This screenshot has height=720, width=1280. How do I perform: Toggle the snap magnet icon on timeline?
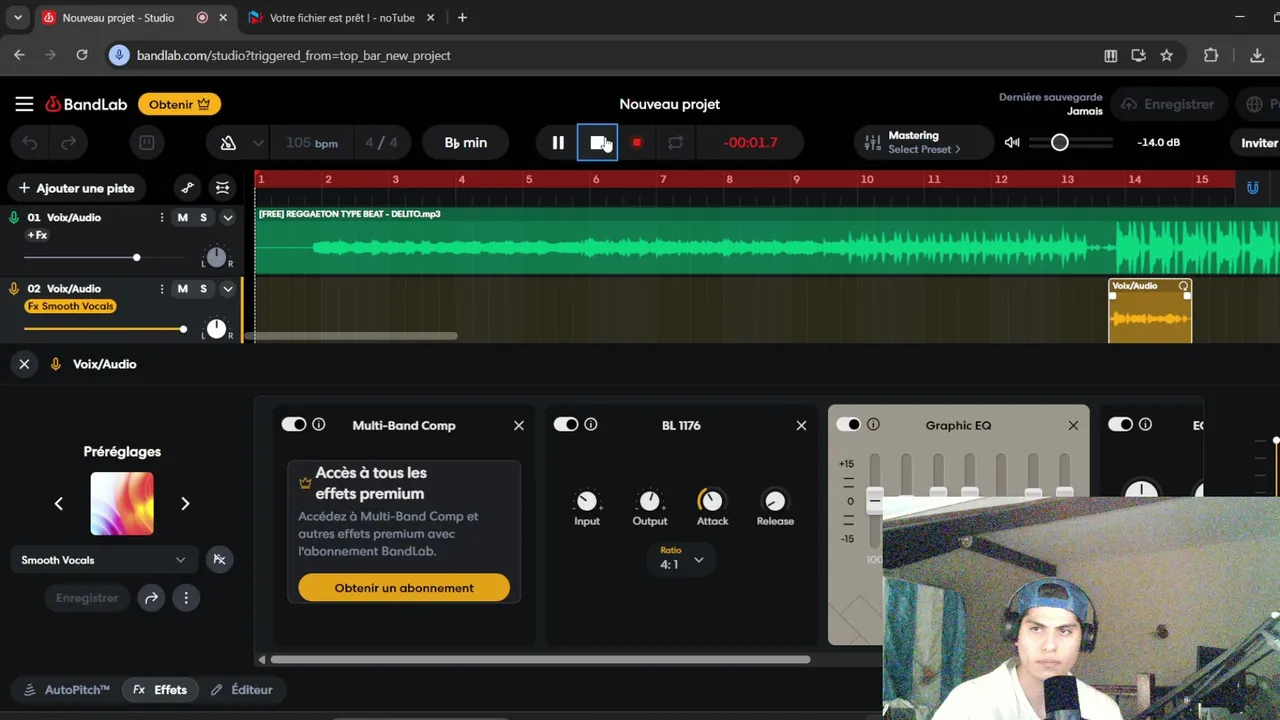pyautogui.click(x=1252, y=188)
